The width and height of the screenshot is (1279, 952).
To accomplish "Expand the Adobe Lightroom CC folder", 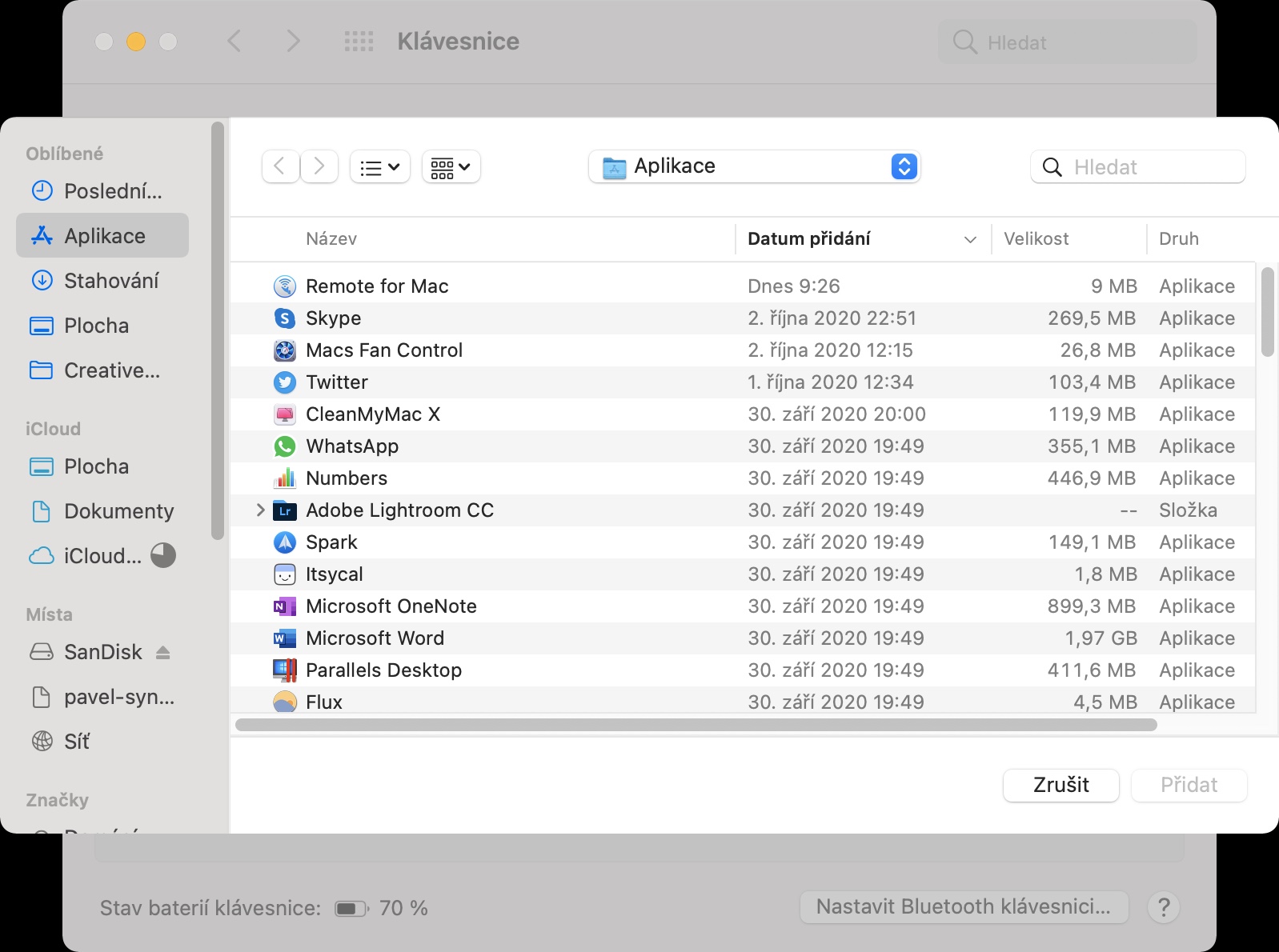I will click(260, 510).
